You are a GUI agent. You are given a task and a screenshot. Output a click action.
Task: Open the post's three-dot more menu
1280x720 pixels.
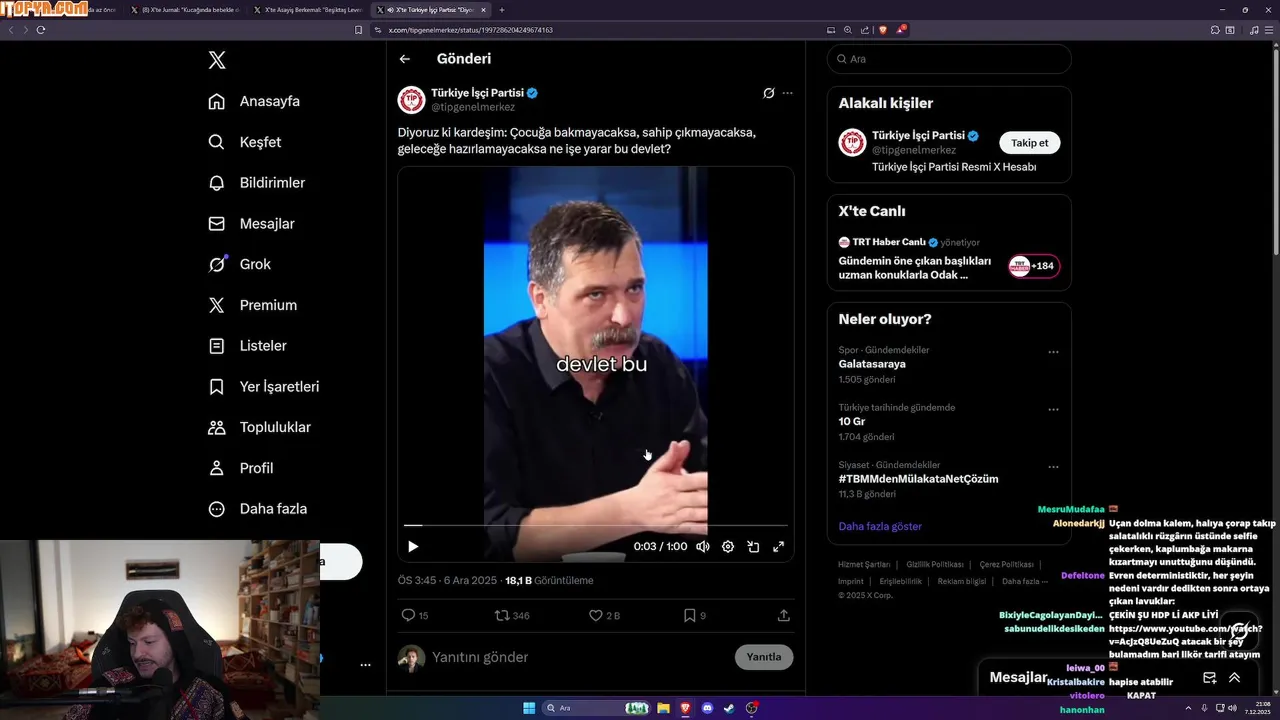tap(788, 93)
